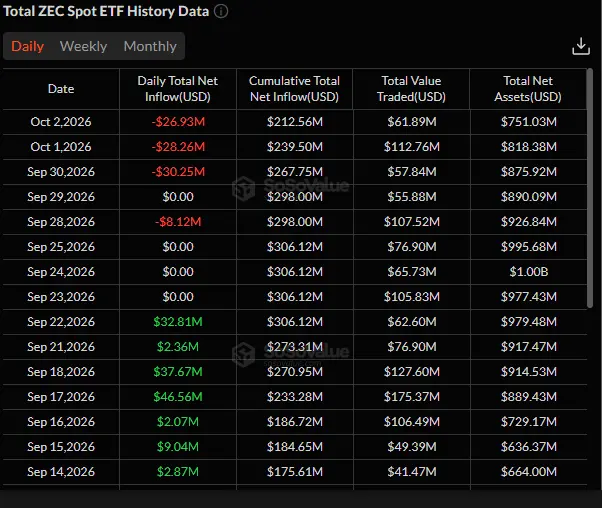
Task: Click the $212.56M cumulative inflow cell
Action: pos(295,122)
